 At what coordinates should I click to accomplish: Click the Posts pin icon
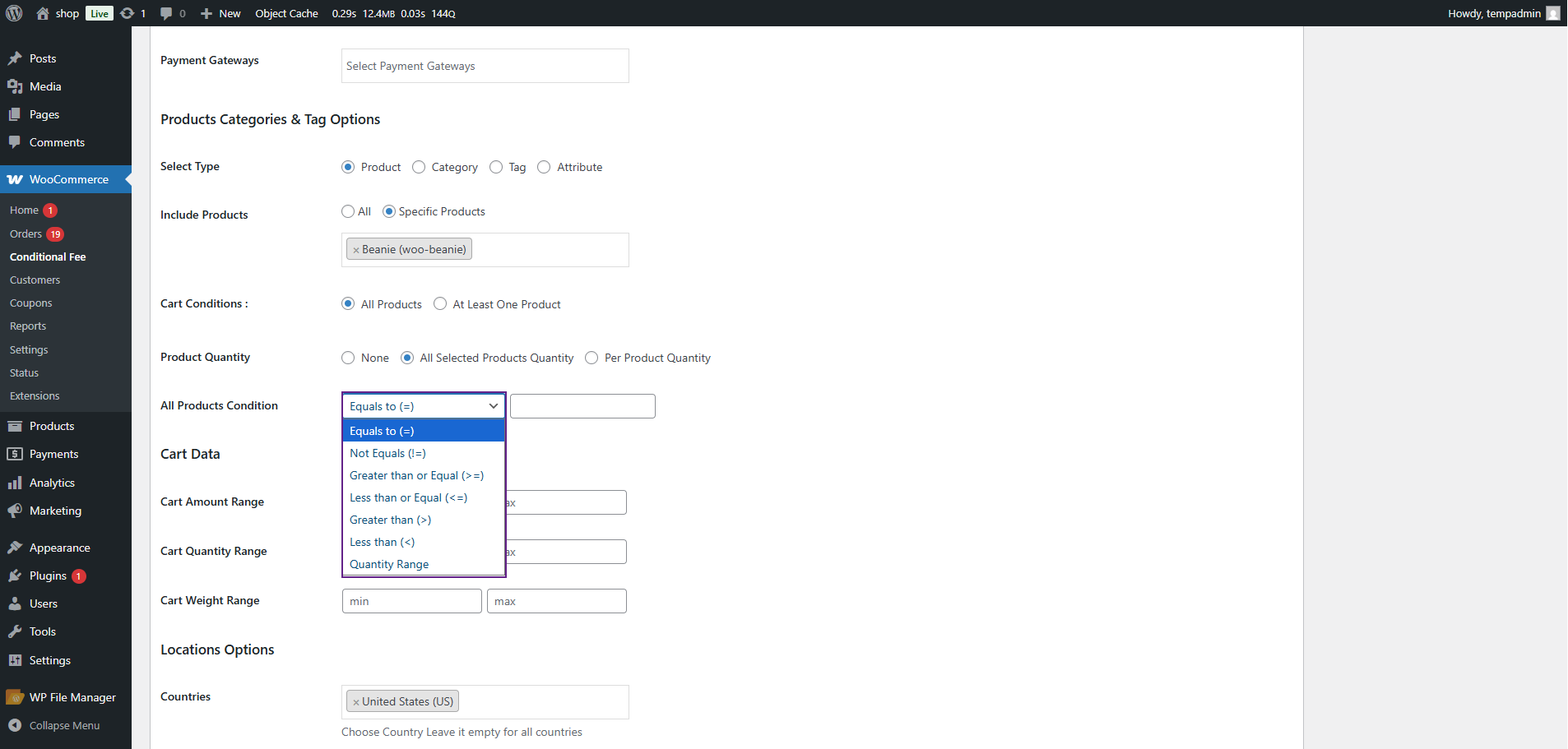[x=15, y=58]
